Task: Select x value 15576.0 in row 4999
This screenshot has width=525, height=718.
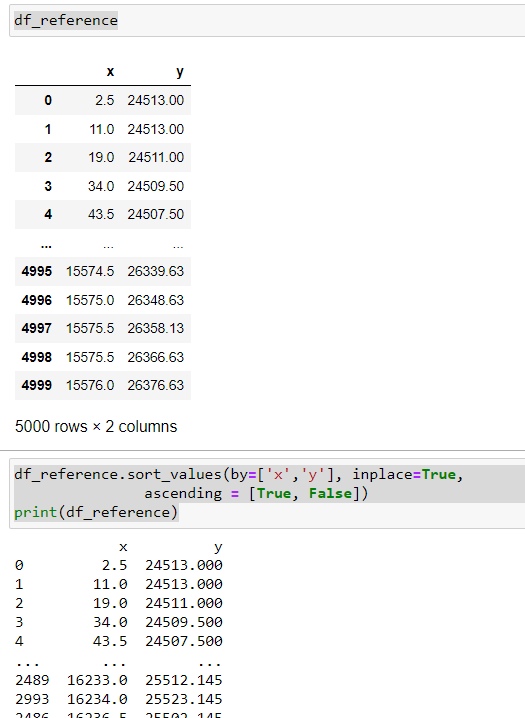Action: pos(90,385)
